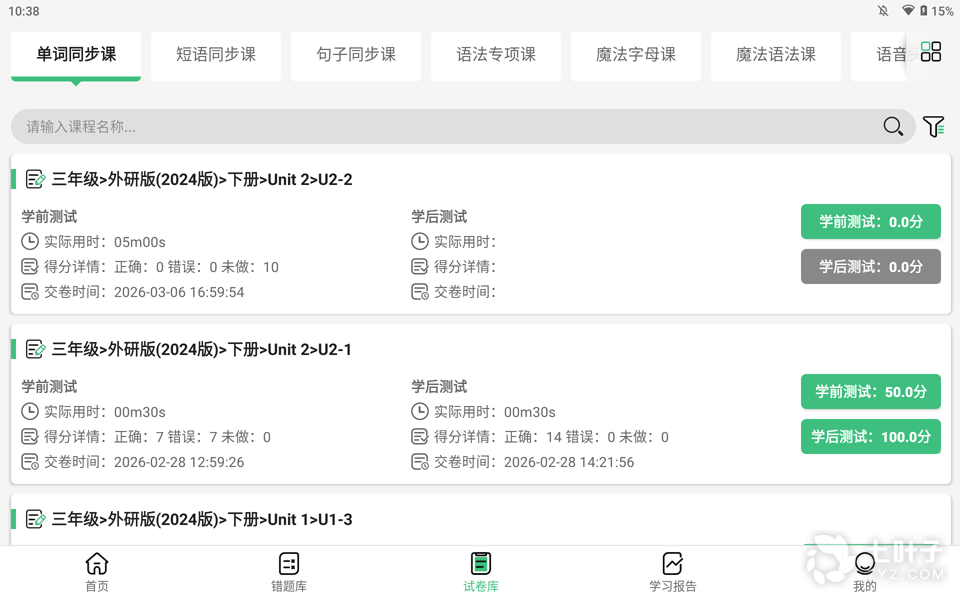The image size is (960, 600).
Task: Select 魔法语法课 tab
Action: tap(776, 55)
